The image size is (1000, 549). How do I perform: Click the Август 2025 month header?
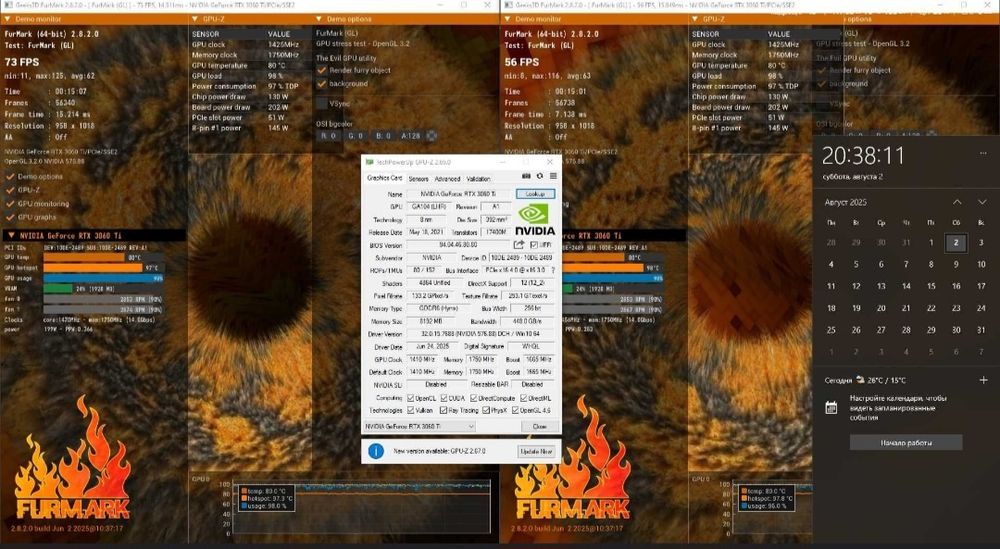point(846,202)
